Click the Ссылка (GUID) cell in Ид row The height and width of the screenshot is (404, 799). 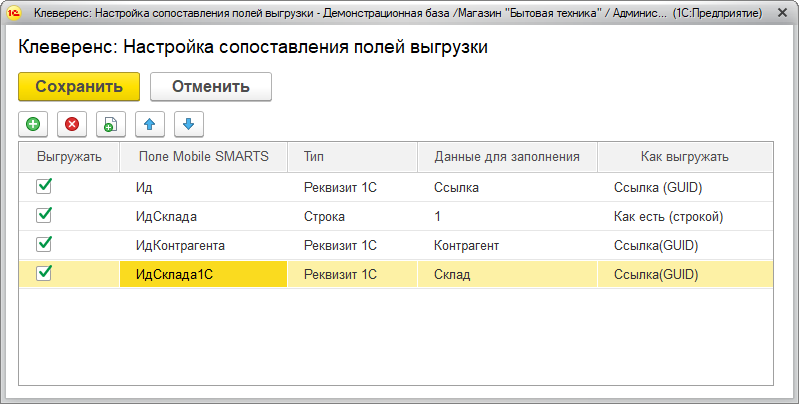pos(685,187)
